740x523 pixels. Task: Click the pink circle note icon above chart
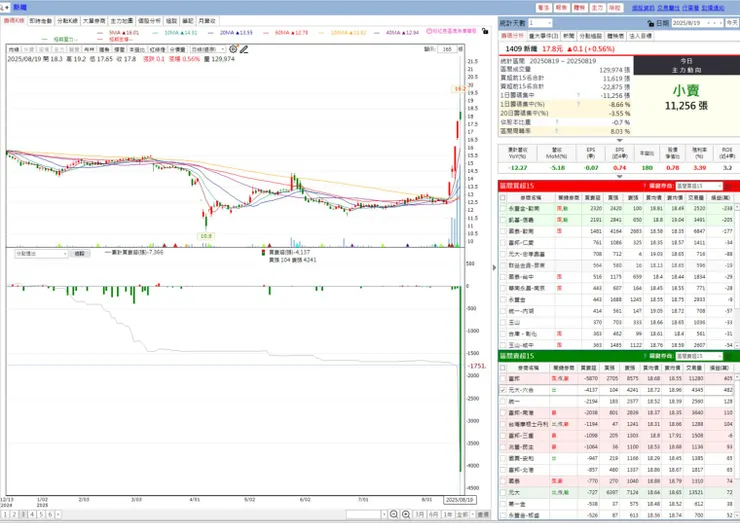tap(429, 31)
